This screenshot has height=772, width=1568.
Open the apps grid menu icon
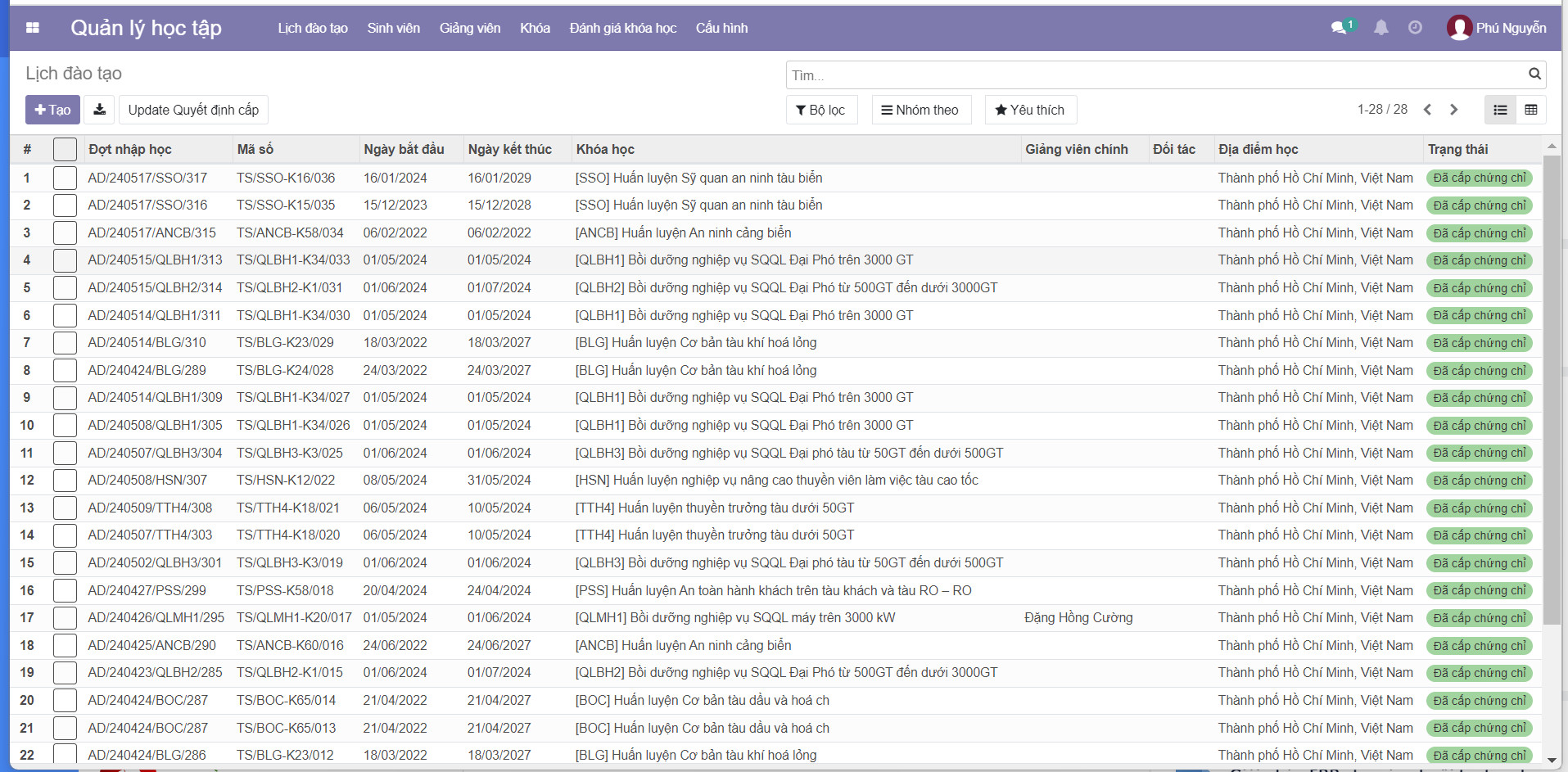pos(33,28)
